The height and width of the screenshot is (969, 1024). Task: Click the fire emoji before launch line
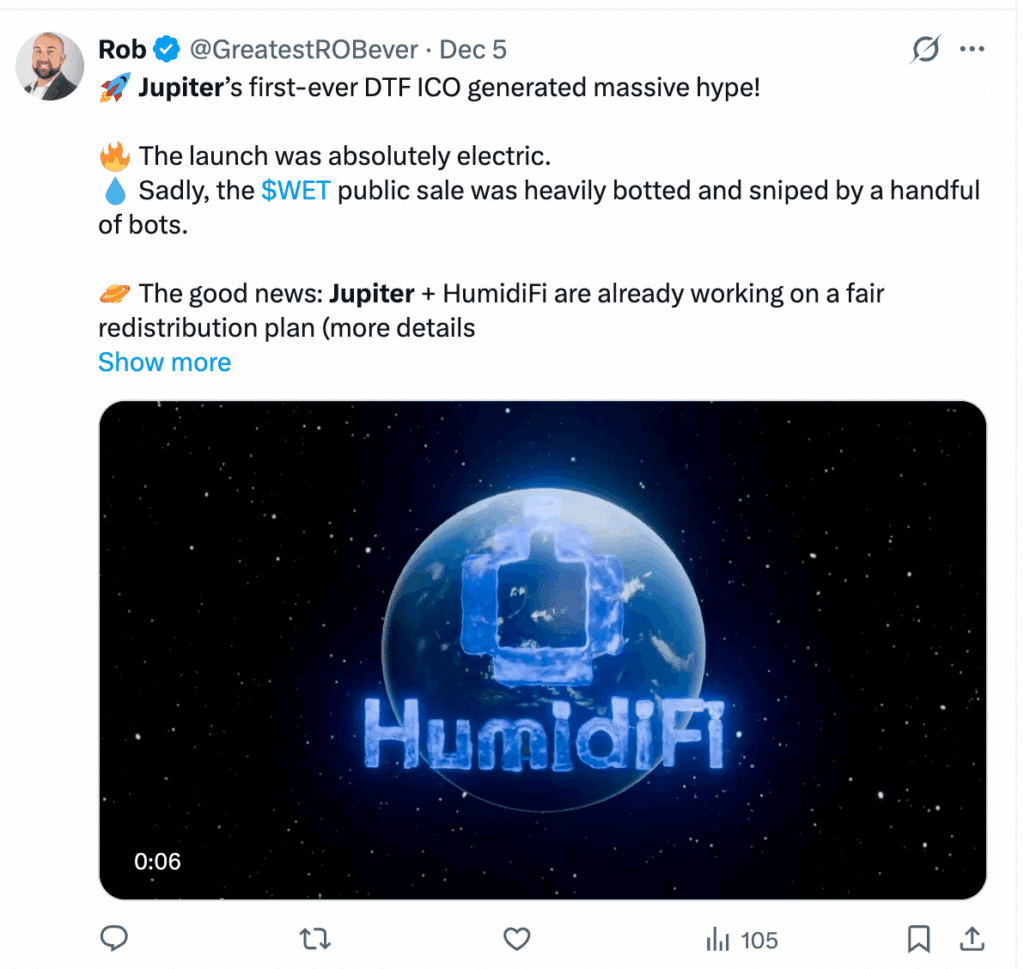click(115, 157)
